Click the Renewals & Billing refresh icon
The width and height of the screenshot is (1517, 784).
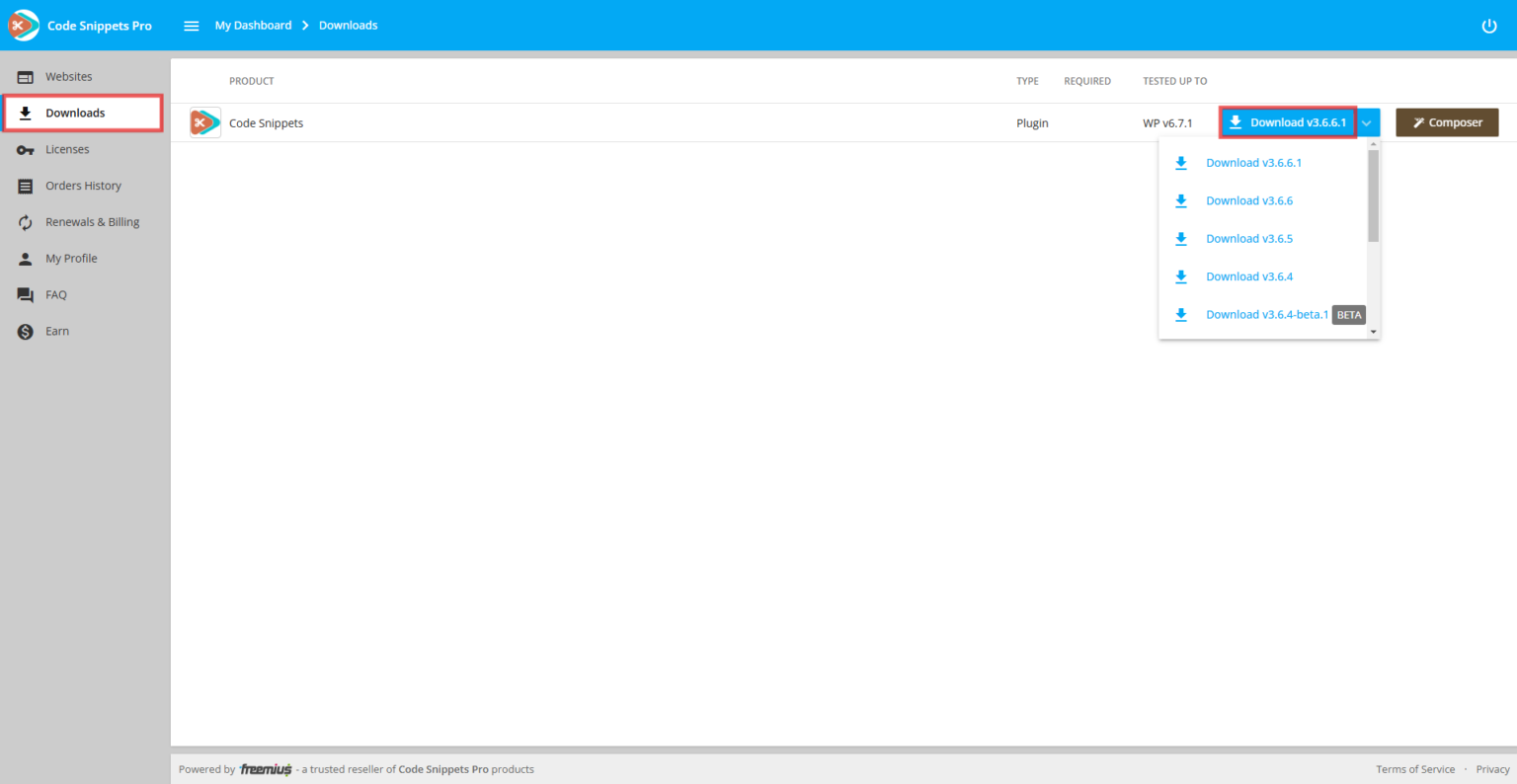click(26, 222)
